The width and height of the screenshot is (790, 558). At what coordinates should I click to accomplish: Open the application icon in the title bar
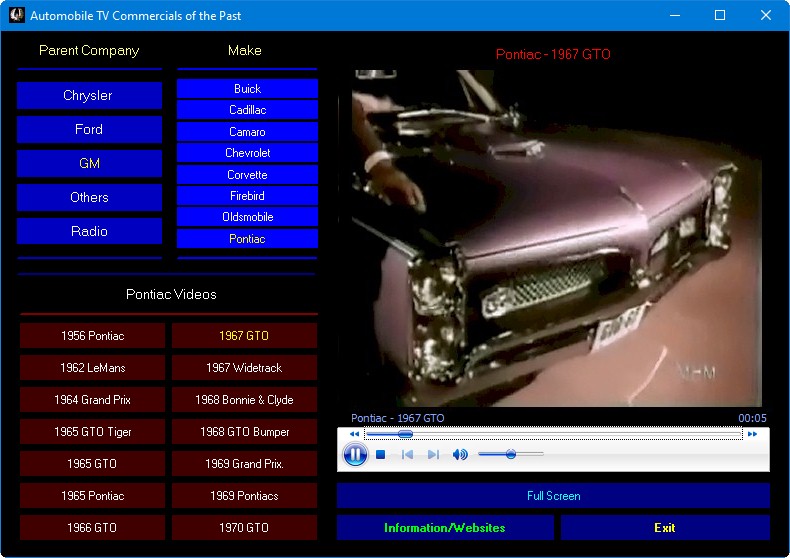pyautogui.click(x=17, y=15)
